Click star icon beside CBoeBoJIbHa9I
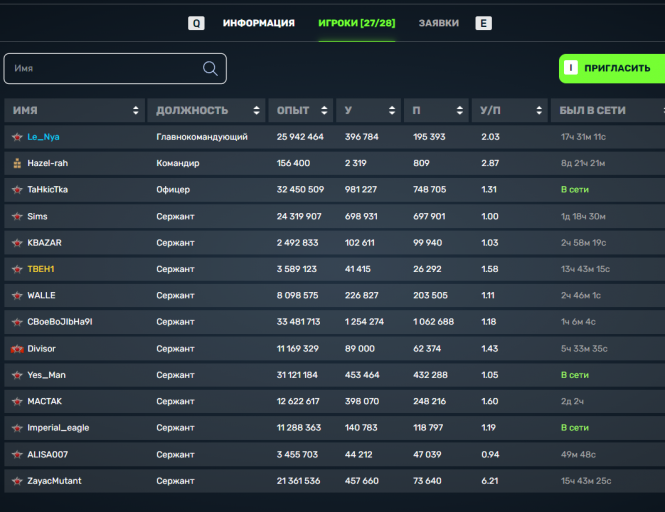665x512 pixels. pyautogui.click(x=17, y=322)
